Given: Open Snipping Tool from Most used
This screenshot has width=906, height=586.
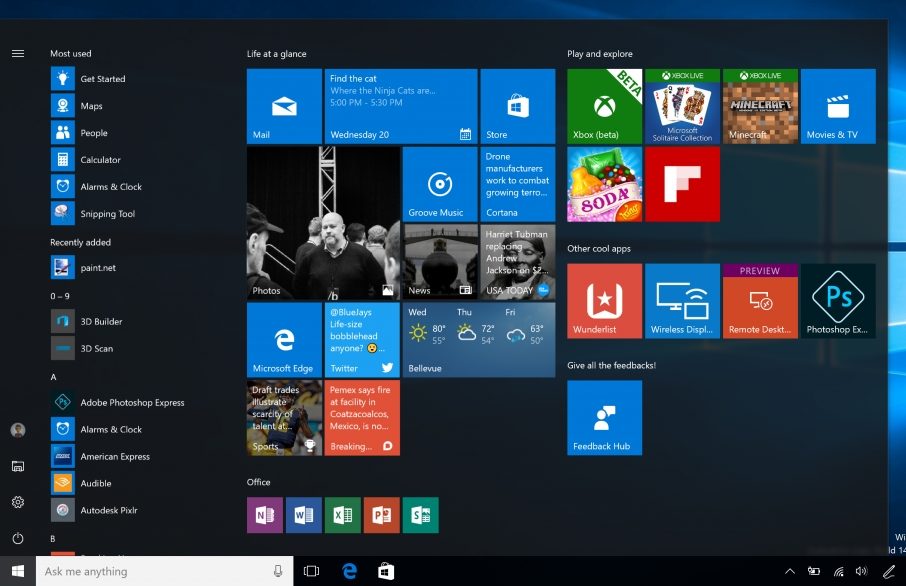Looking at the screenshot, I should [107, 214].
